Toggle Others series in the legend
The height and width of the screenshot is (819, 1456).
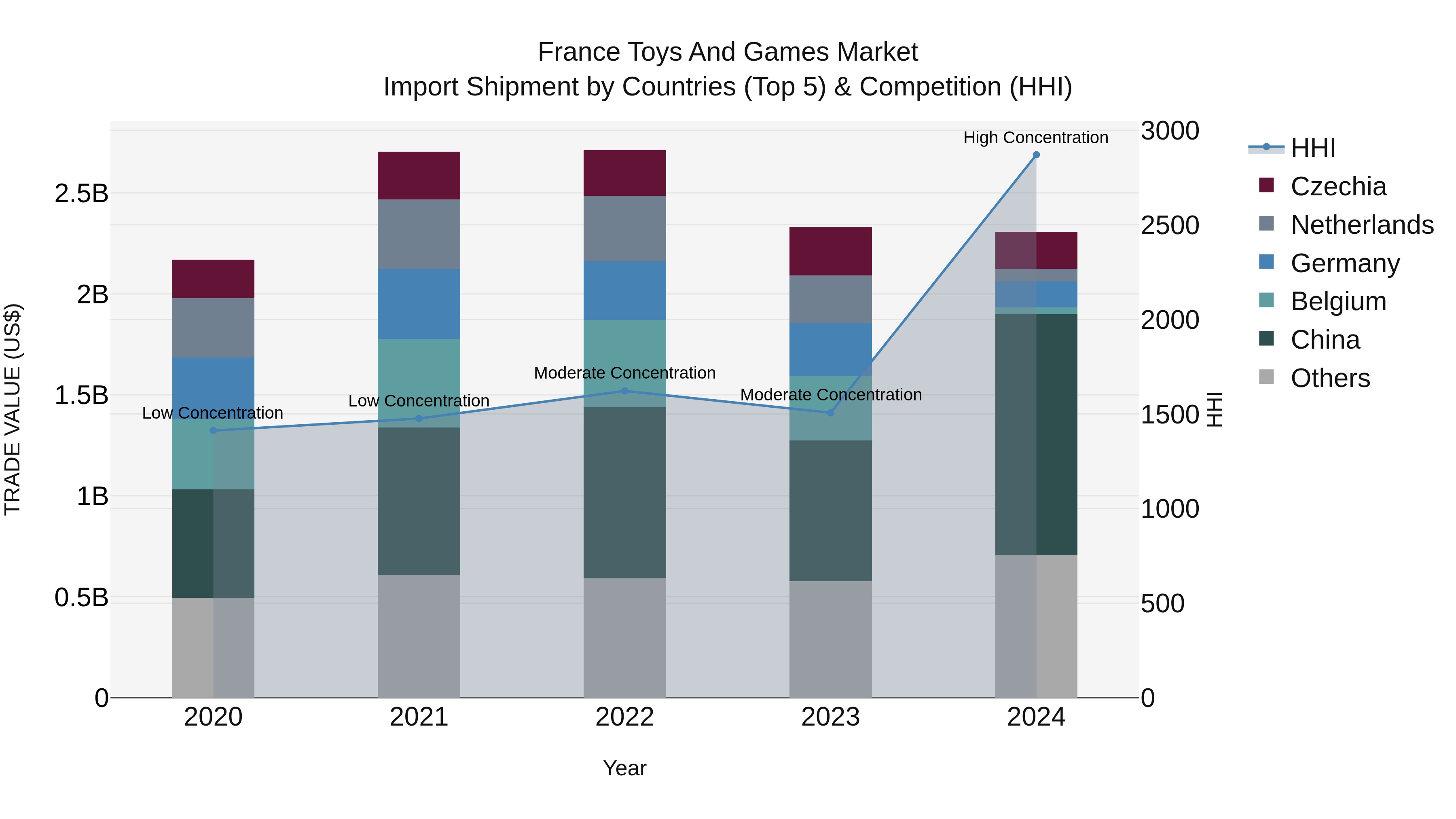(x=1314, y=378)
